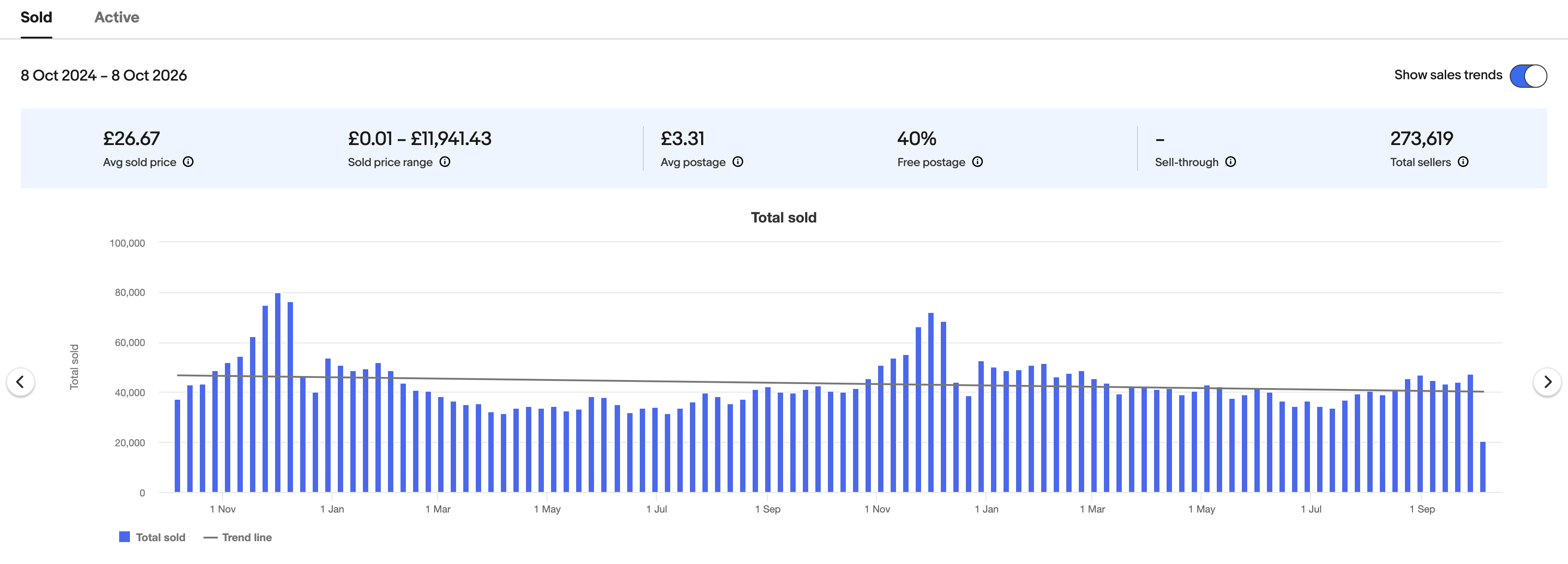Viewport: 1568px width, 564px height.
Task: Go to previous chart with left arrow
Action: [20, 382]
